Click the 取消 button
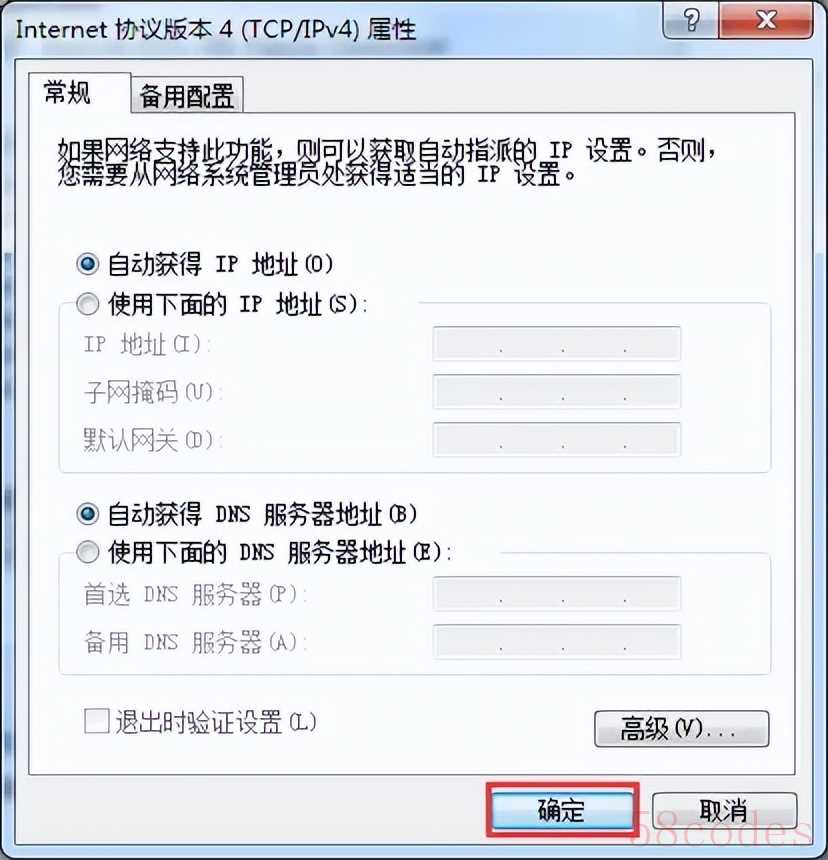 pos(724,810)
